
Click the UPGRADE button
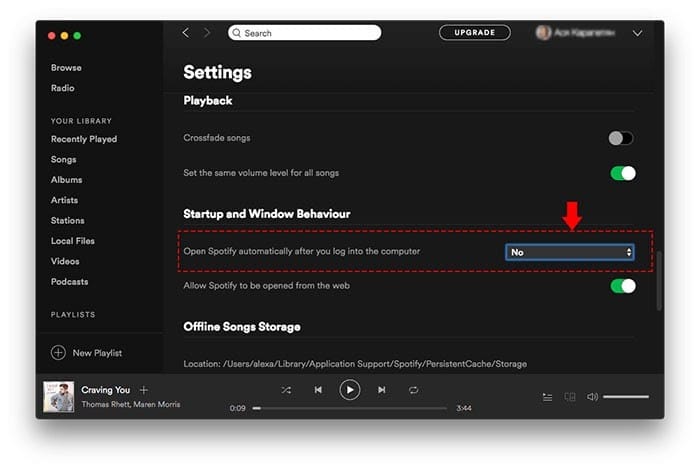click(x=475, y=33)
